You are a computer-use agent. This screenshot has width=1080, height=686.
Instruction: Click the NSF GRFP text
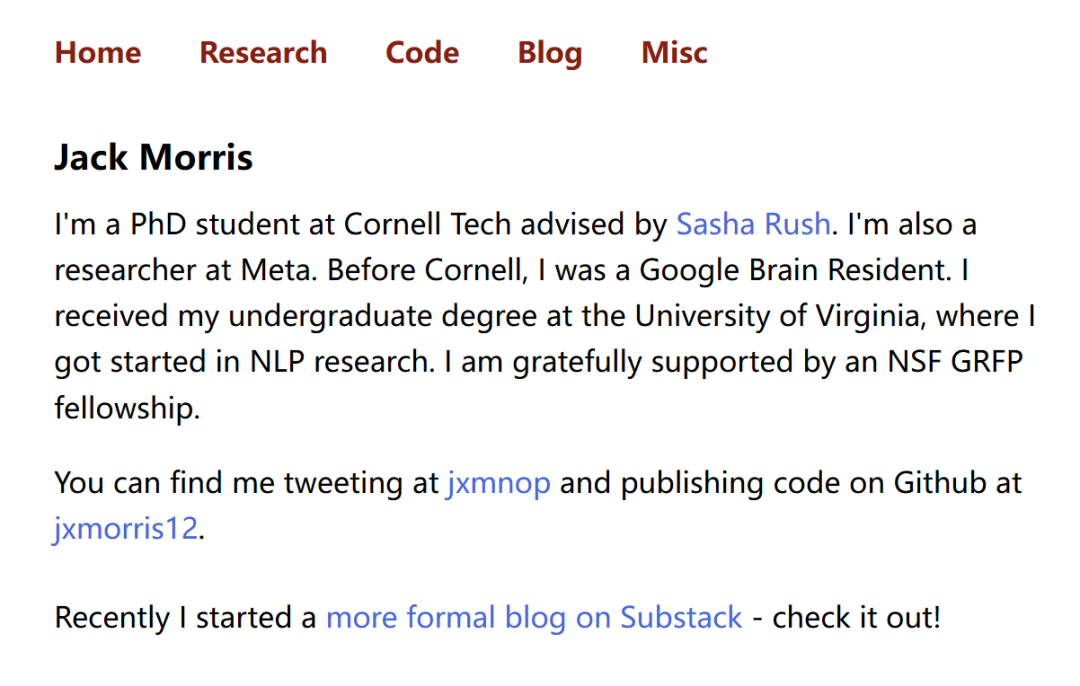coord(958,363)
